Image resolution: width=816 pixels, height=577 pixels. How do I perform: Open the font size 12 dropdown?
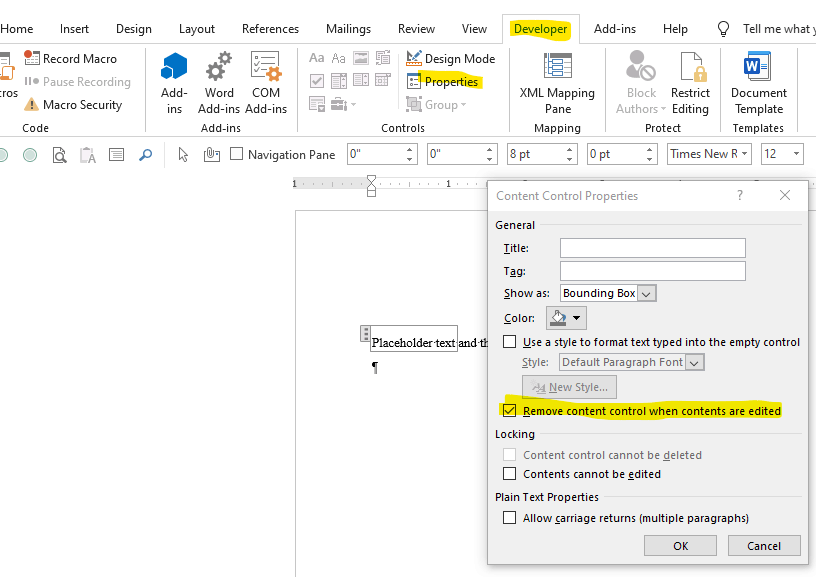[x=796, y=154]
